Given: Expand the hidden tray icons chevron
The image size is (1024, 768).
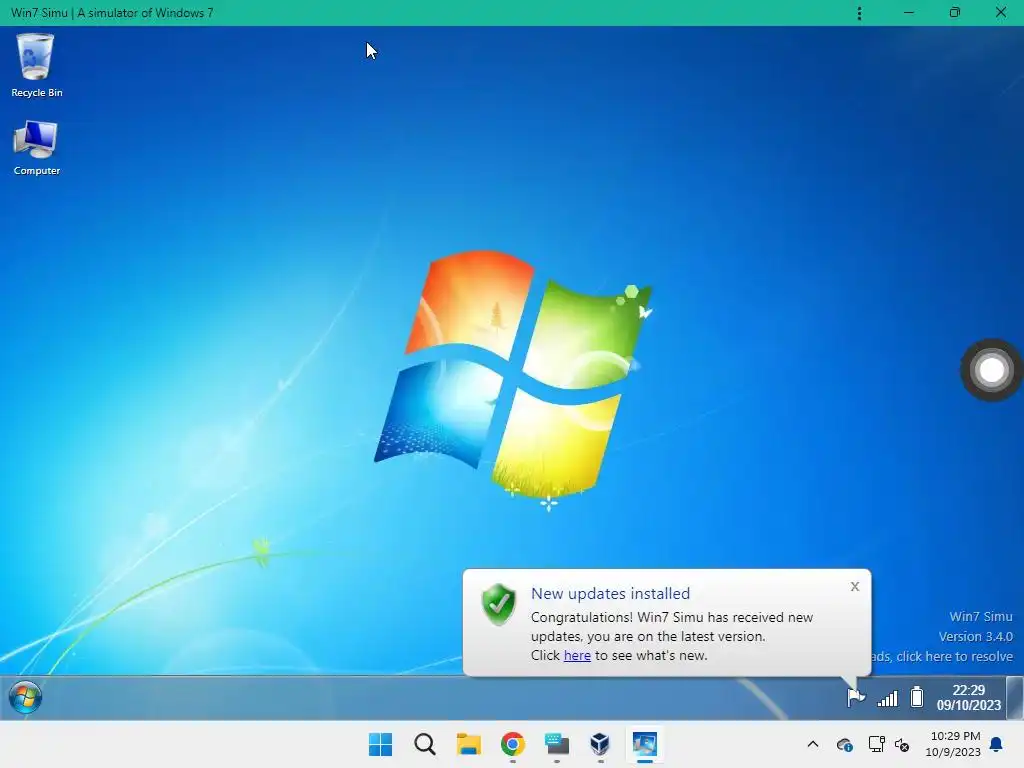Looking at the screenshot, I should tap(813, 744).
